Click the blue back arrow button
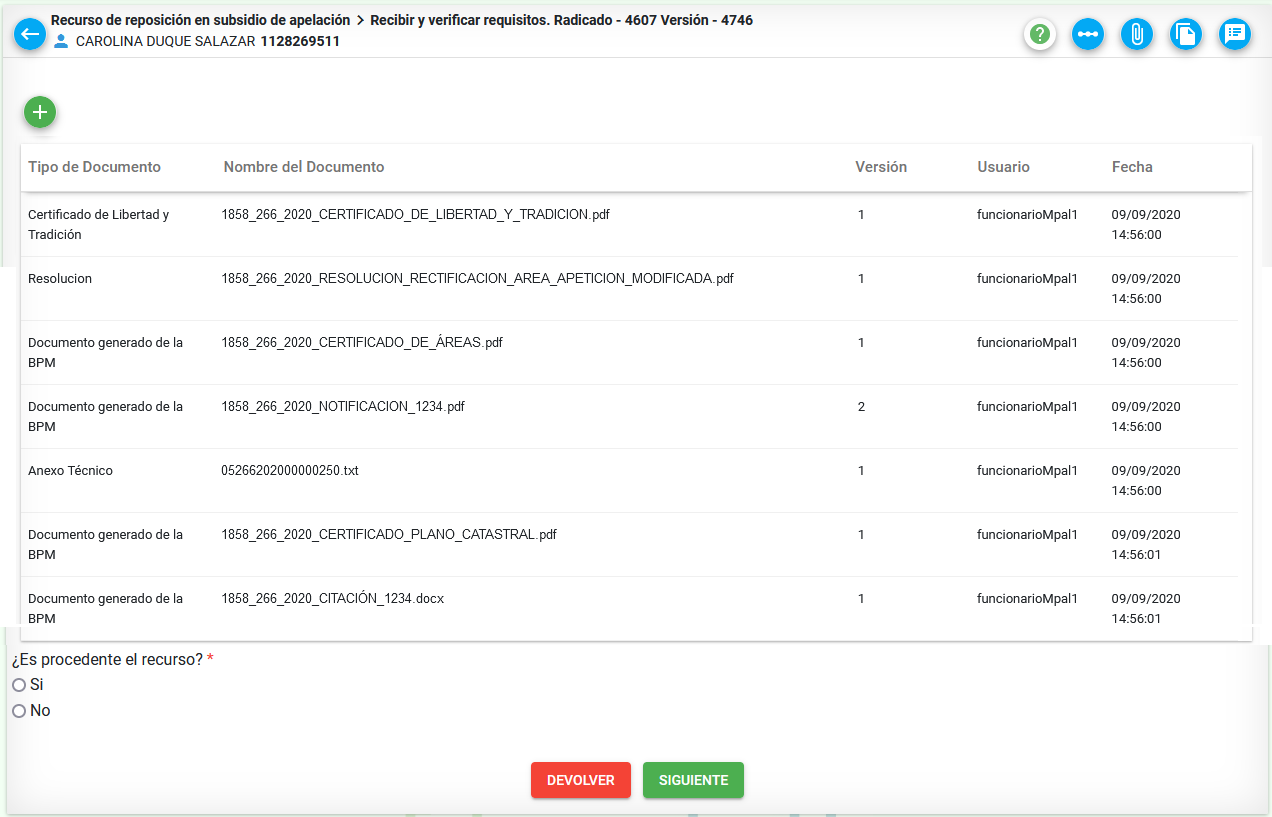This screenshot has width=1272, height=817. click(30, 34)
